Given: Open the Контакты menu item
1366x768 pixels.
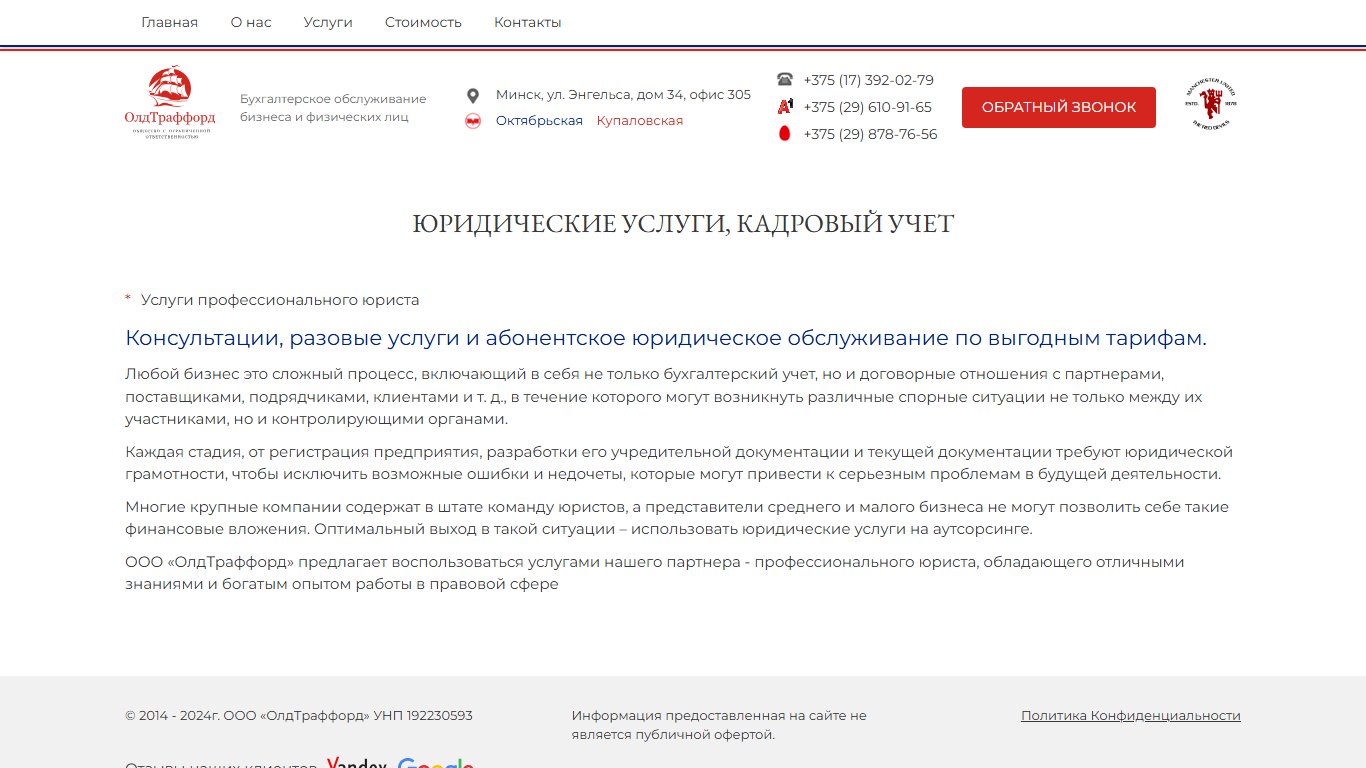Looking at the screenshot, I should [x=528, y=22].
